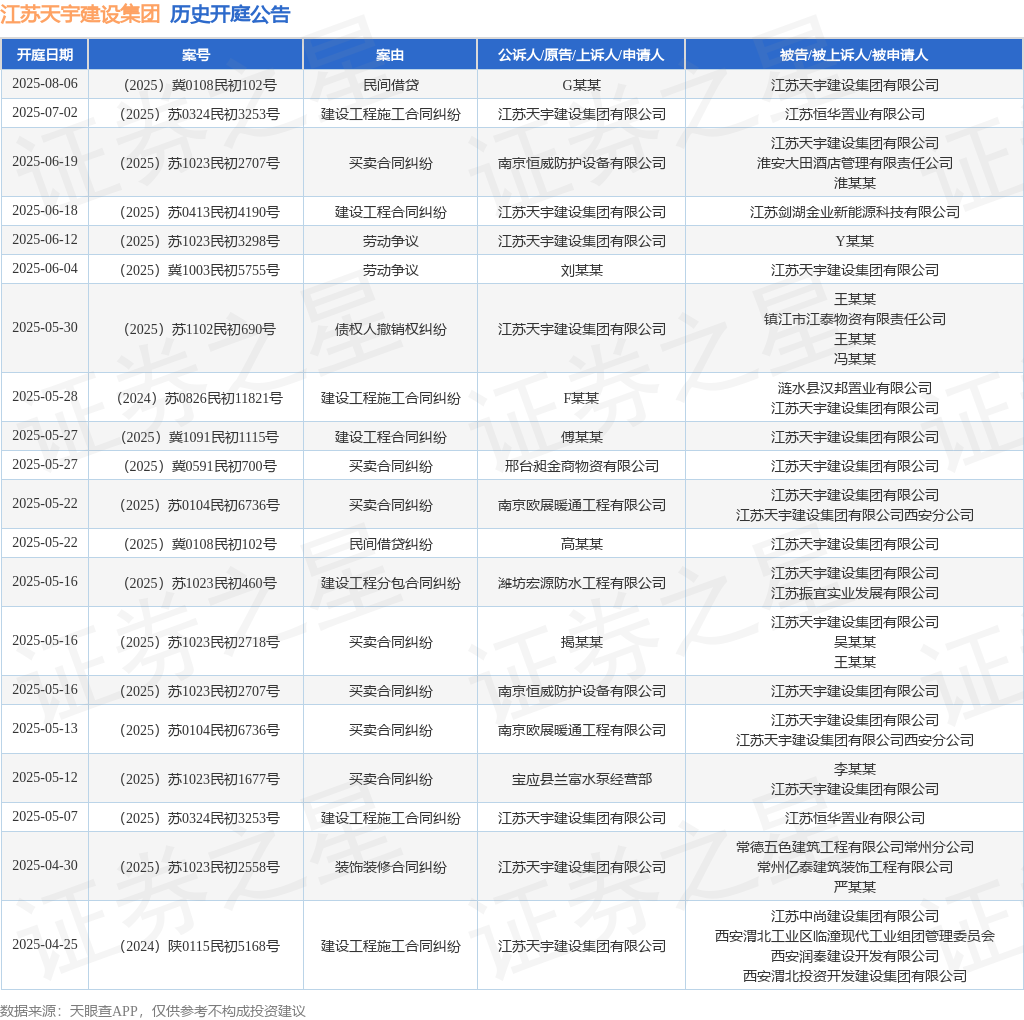Click defendant 江苏中尚建设集团有限公司

[854, 916]
